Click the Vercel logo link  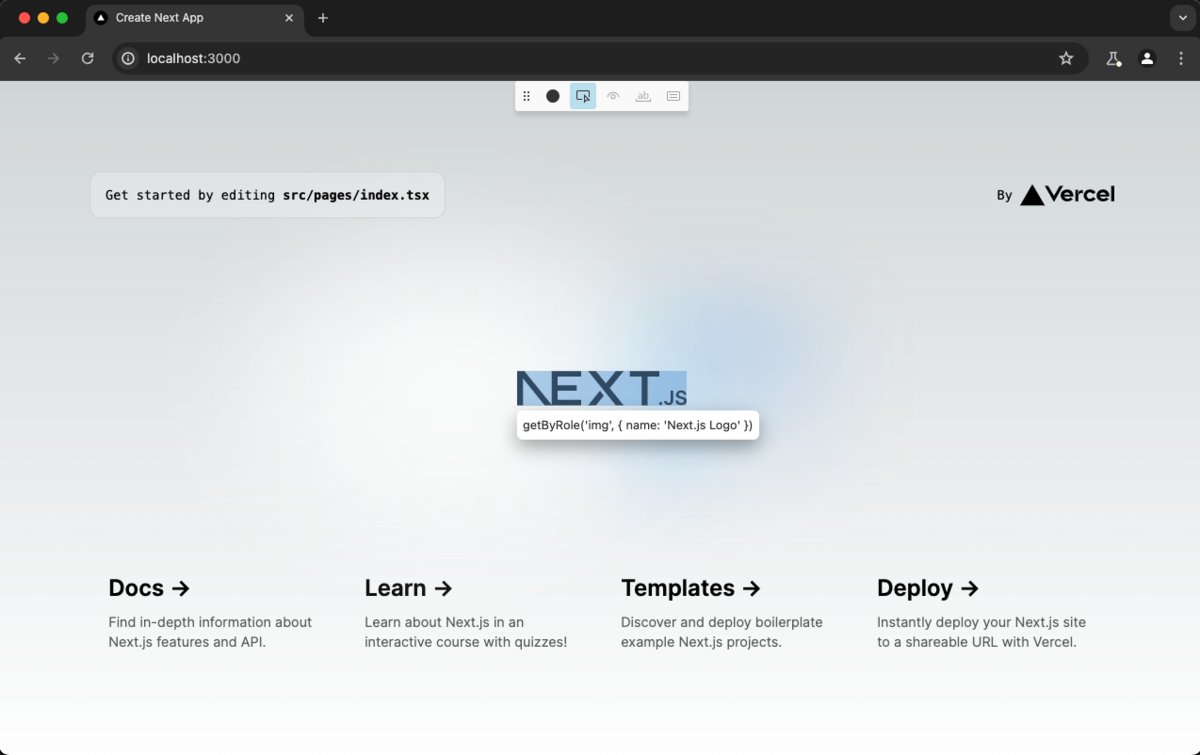pyautogui.click(x=1067, y=195)
